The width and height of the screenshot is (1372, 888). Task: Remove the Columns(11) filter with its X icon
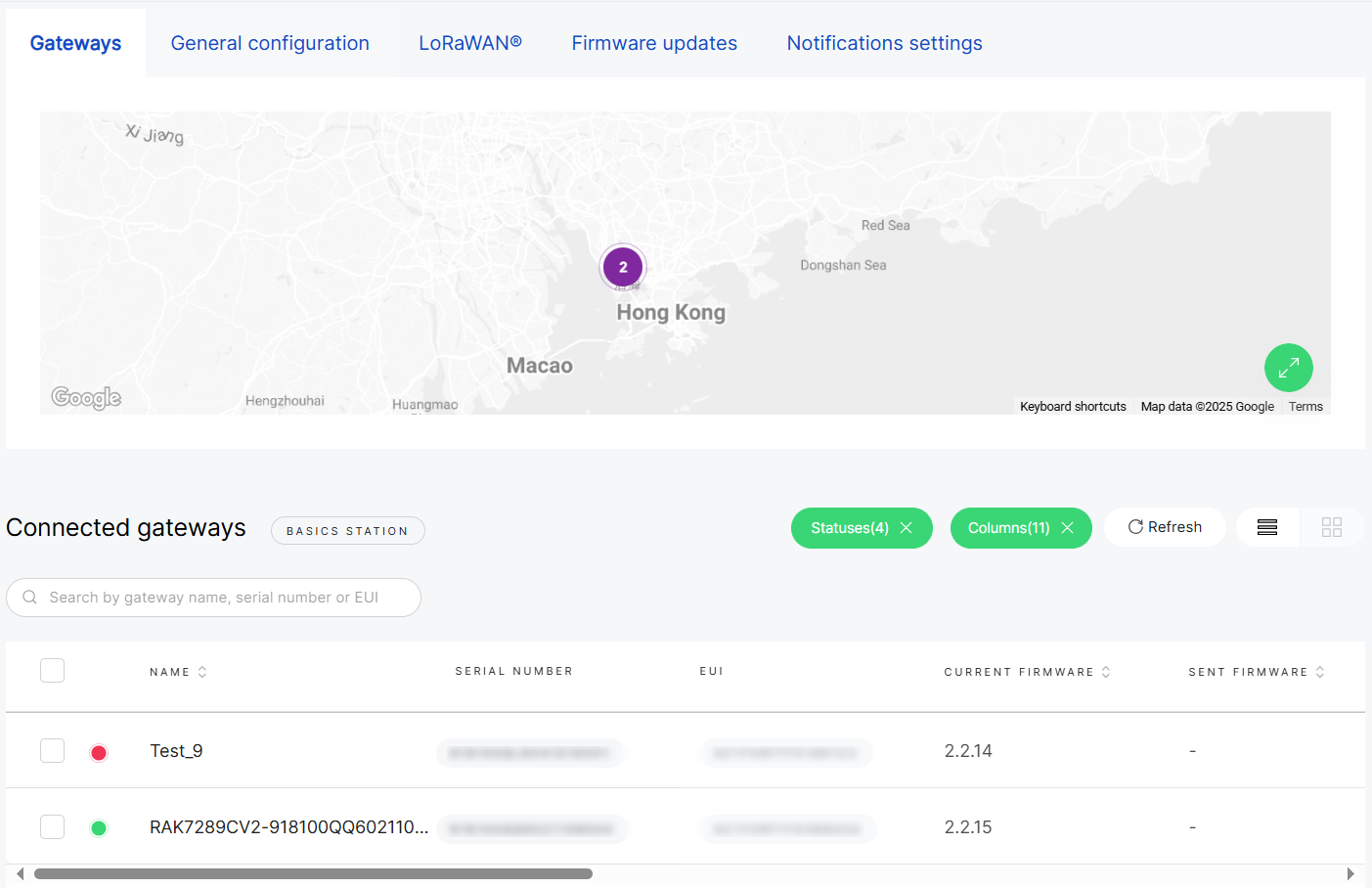1067,527
